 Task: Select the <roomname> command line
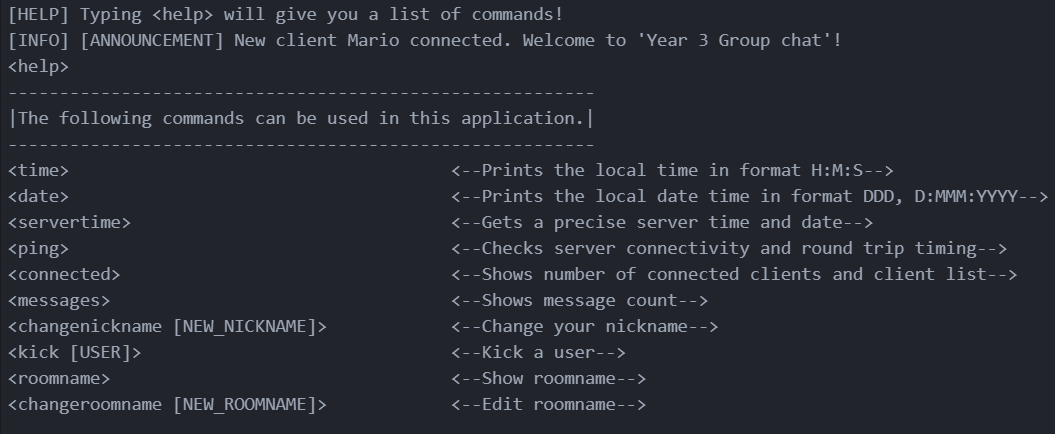[x=59, y=378]
